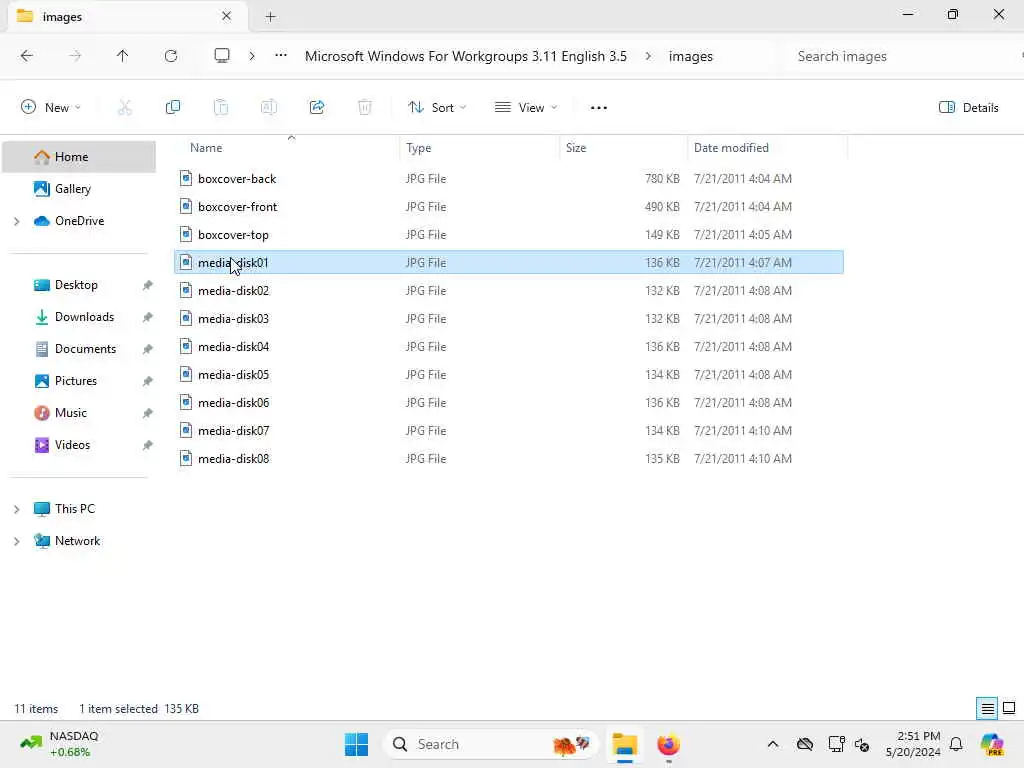Screen dimensions: 1024x768
Task: Expand hidden breadcrumb path ellipsis
Action: coord(281,56)
